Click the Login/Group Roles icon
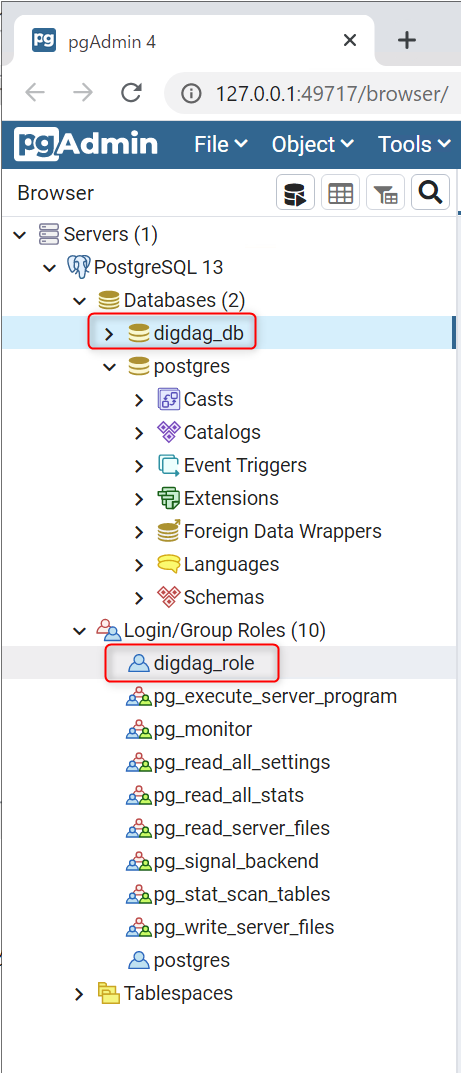This screenshot has width=461, height=1073. point(109,630)
